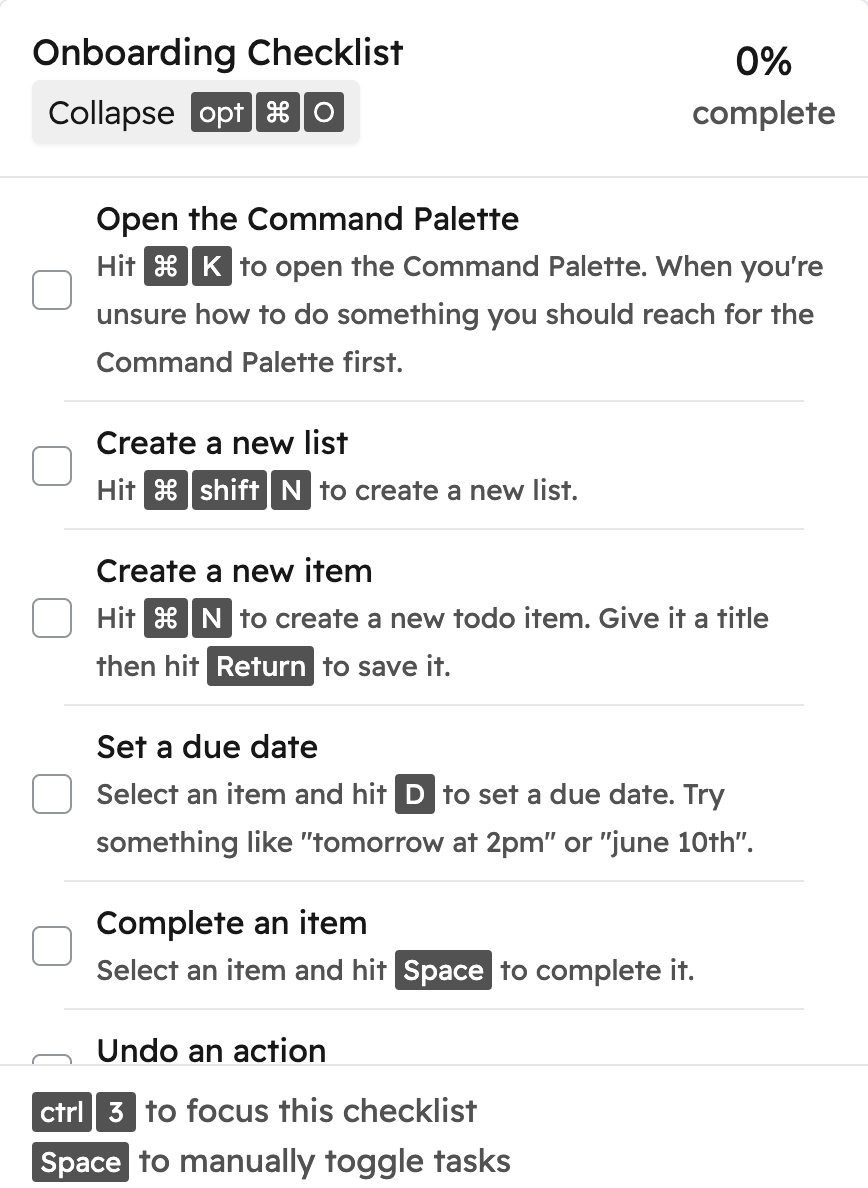Viewport: 868px width, 1188px height.
Task: Click the D key badge
Action: click(x=415, y=795)
